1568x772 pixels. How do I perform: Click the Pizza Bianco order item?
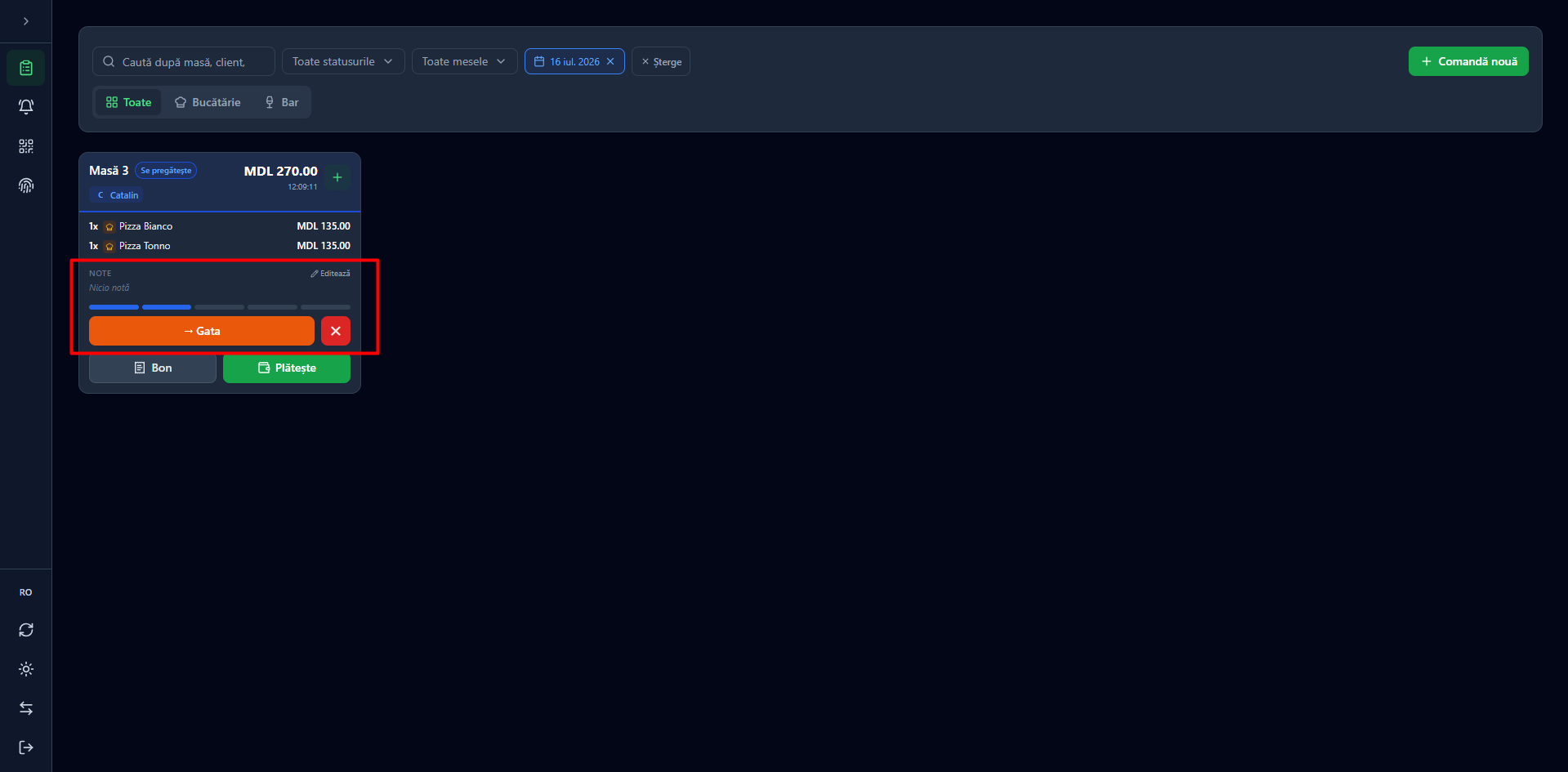220,226
